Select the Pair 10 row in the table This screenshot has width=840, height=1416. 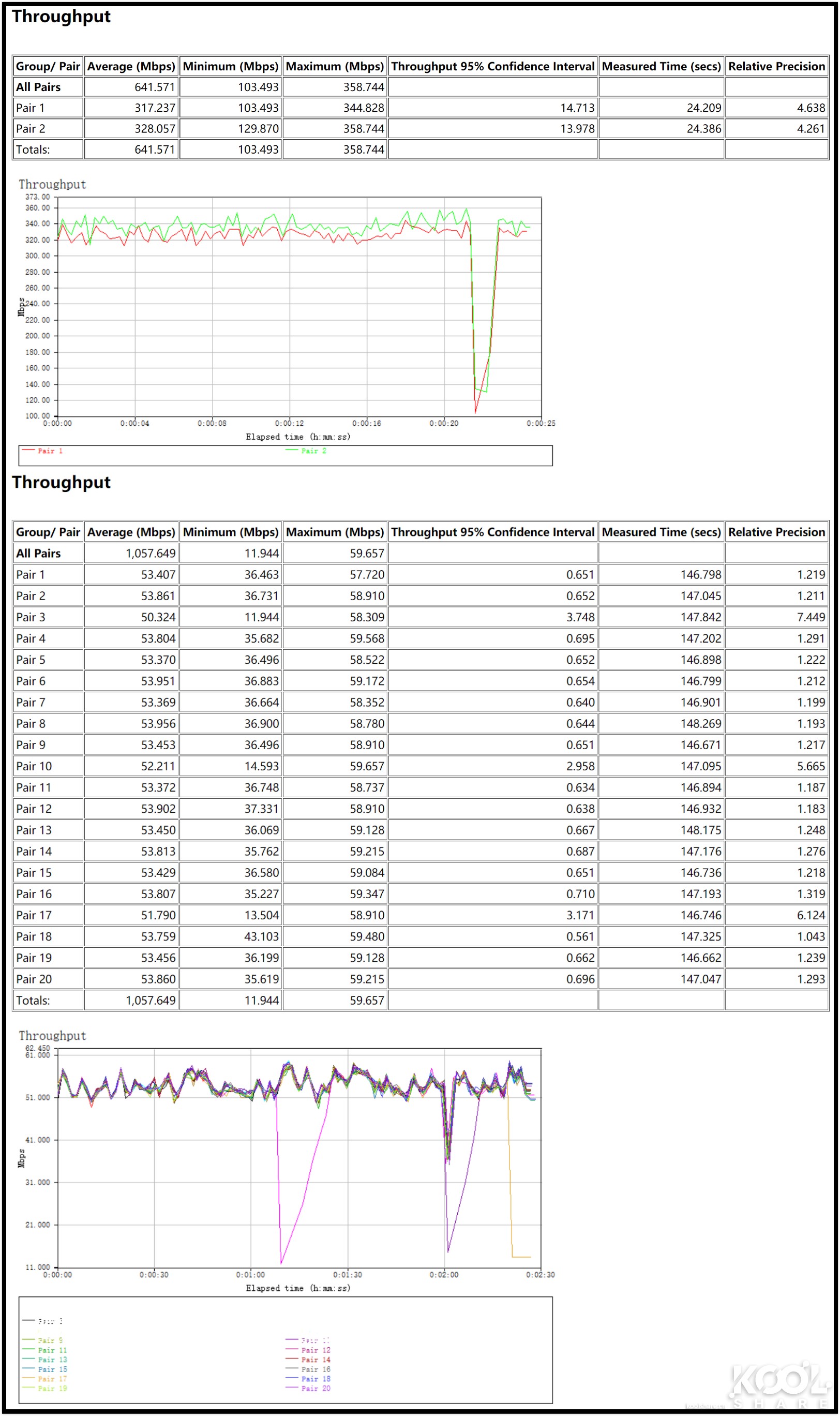pos(34,766)
